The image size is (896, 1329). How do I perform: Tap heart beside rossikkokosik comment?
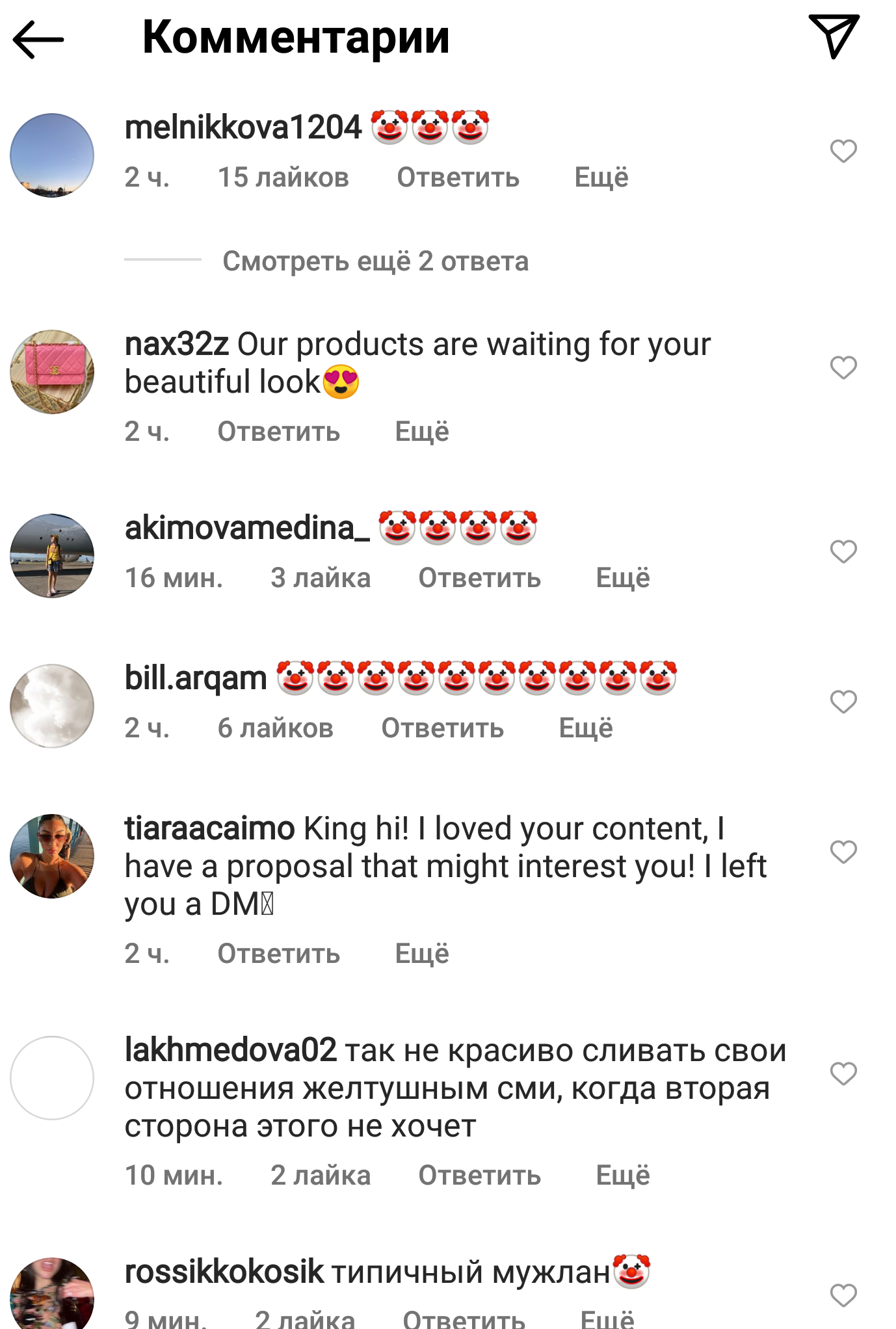click(x=843, y=1295)
